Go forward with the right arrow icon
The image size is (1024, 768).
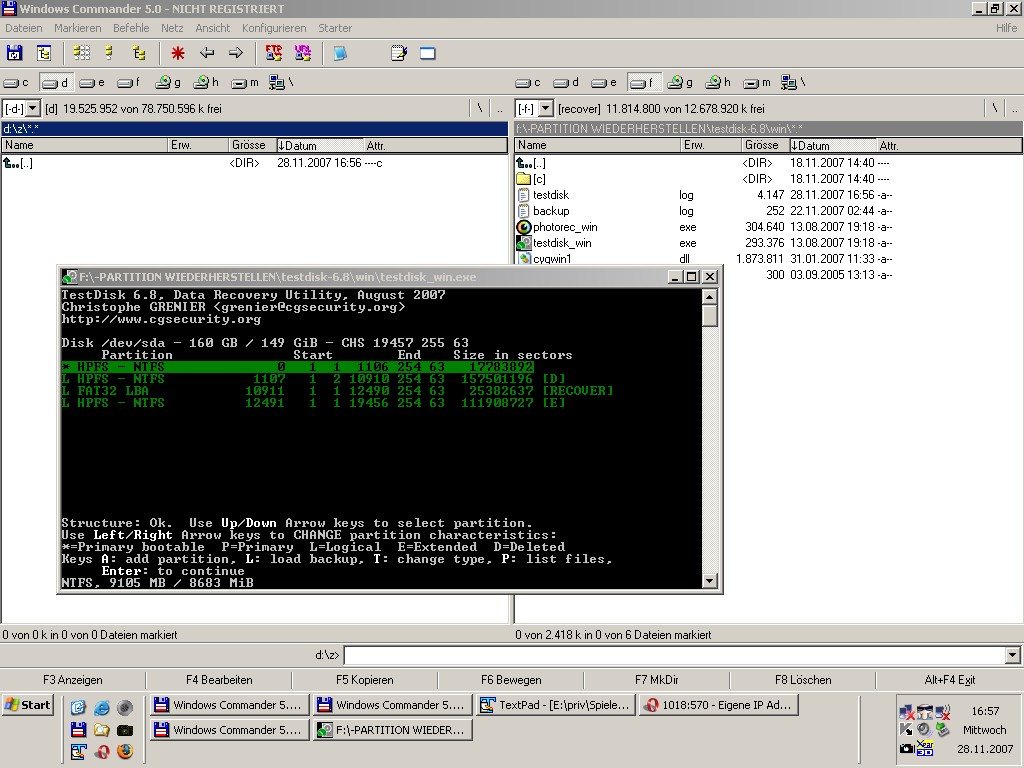tap(236, 53)
